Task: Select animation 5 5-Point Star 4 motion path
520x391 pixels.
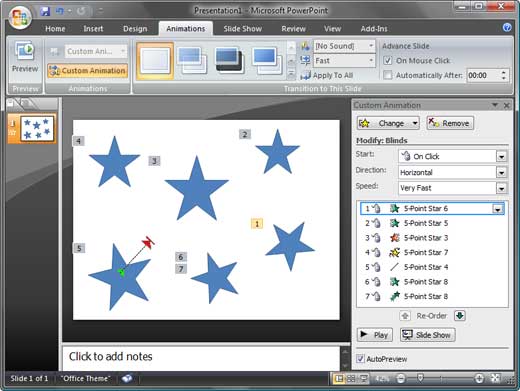Action: (432, 267)
